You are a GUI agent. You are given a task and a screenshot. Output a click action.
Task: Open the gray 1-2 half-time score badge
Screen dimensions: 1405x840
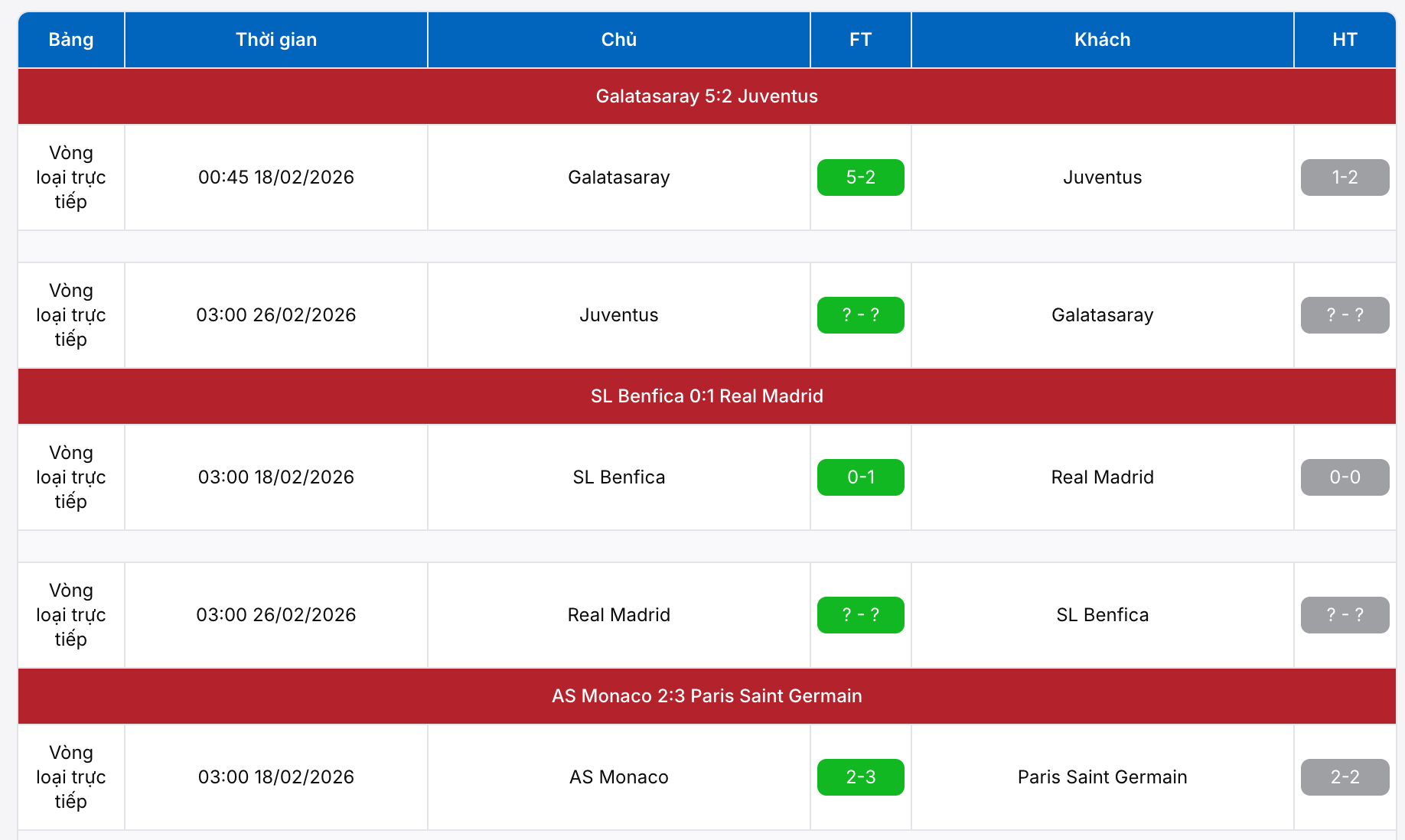(1345, 177)
